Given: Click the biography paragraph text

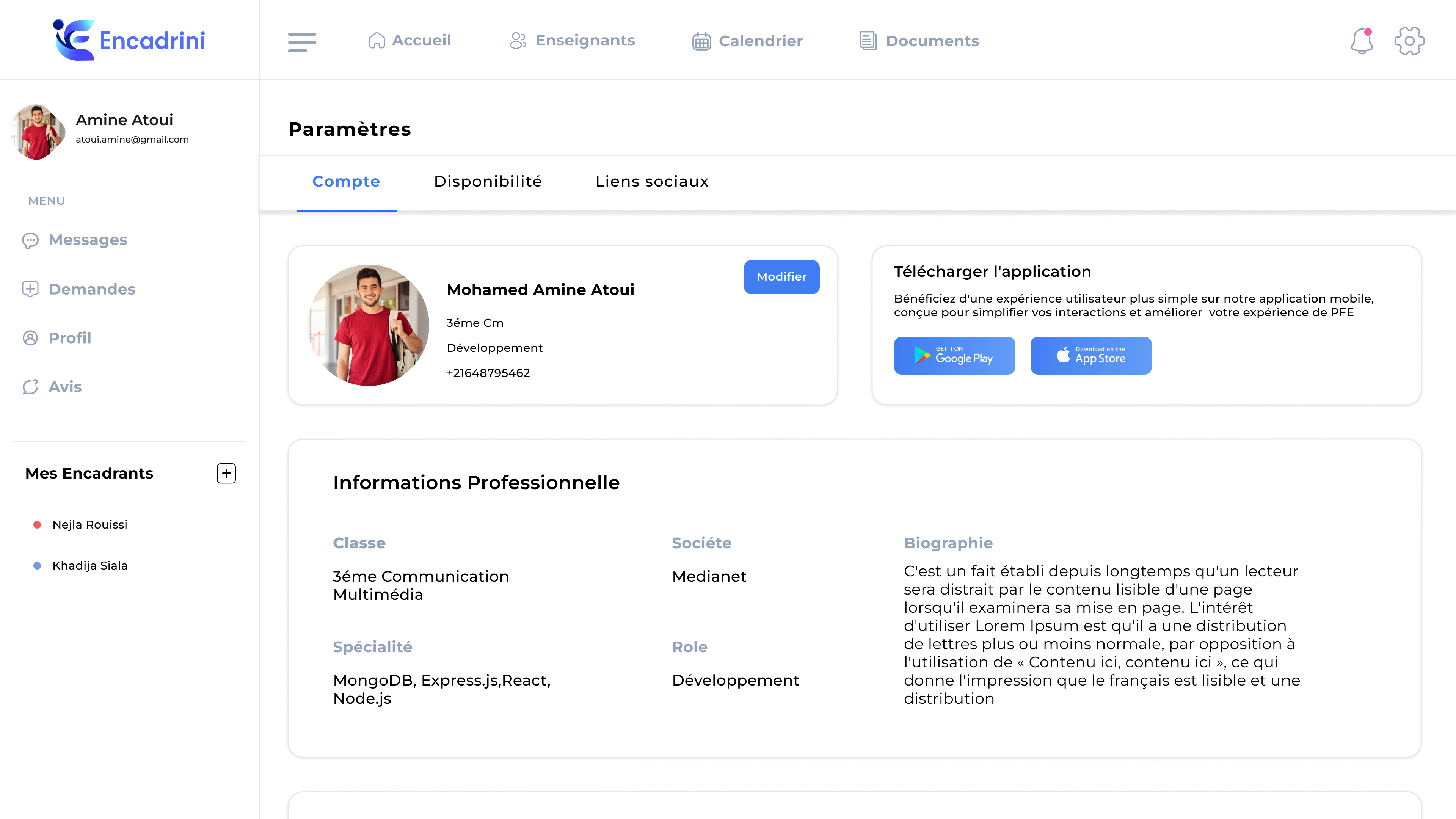Looking at the screenshot, I should click(x=1101, y=635).
